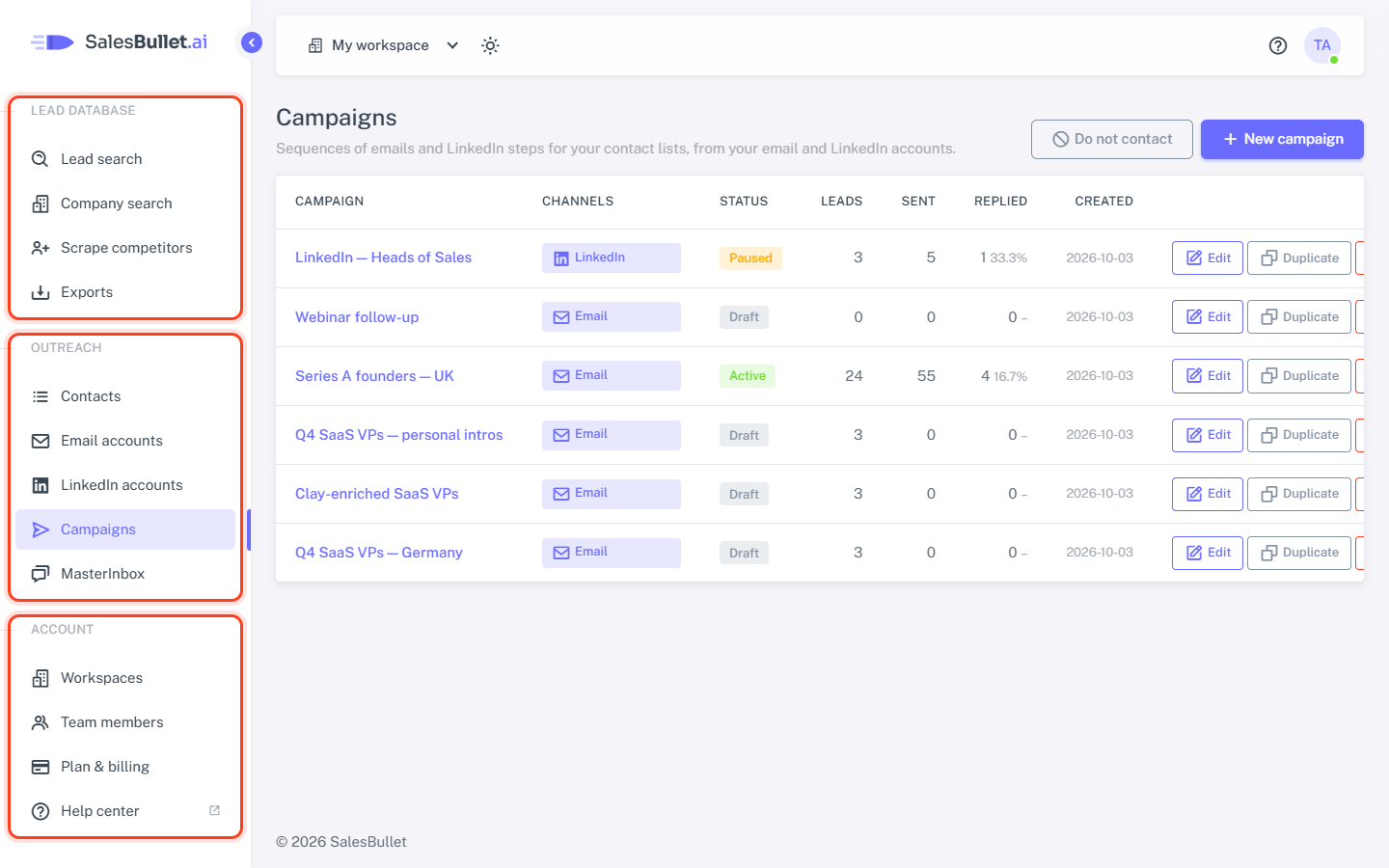Collapse the sidebar with the chevron button
This screenshot has height=868, width=1389.
pyautogui.click(x=252, y=42)
